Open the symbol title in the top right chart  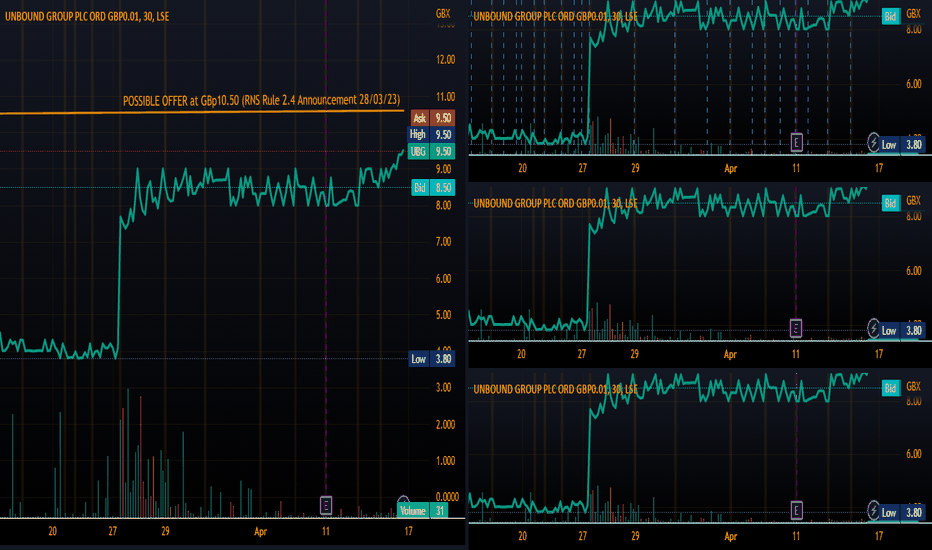555,16
